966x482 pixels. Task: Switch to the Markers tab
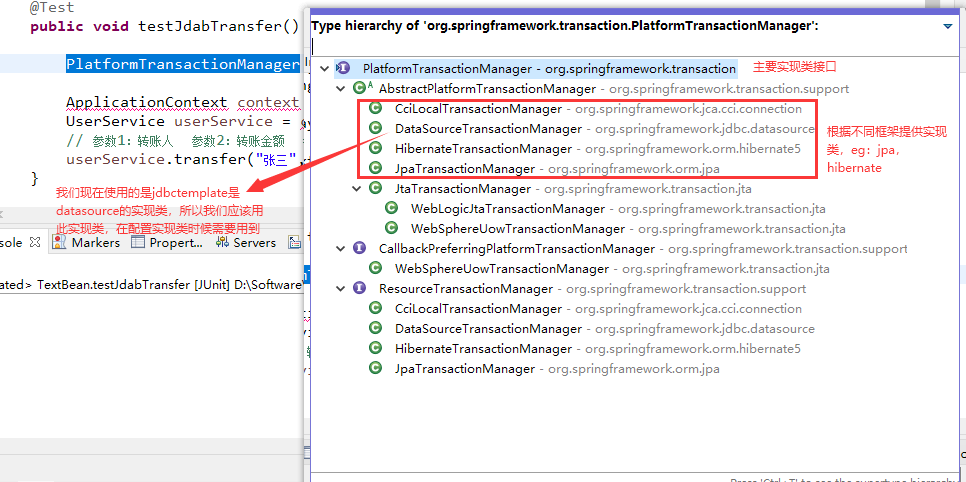pyautogui.click(x=88, y=243)
